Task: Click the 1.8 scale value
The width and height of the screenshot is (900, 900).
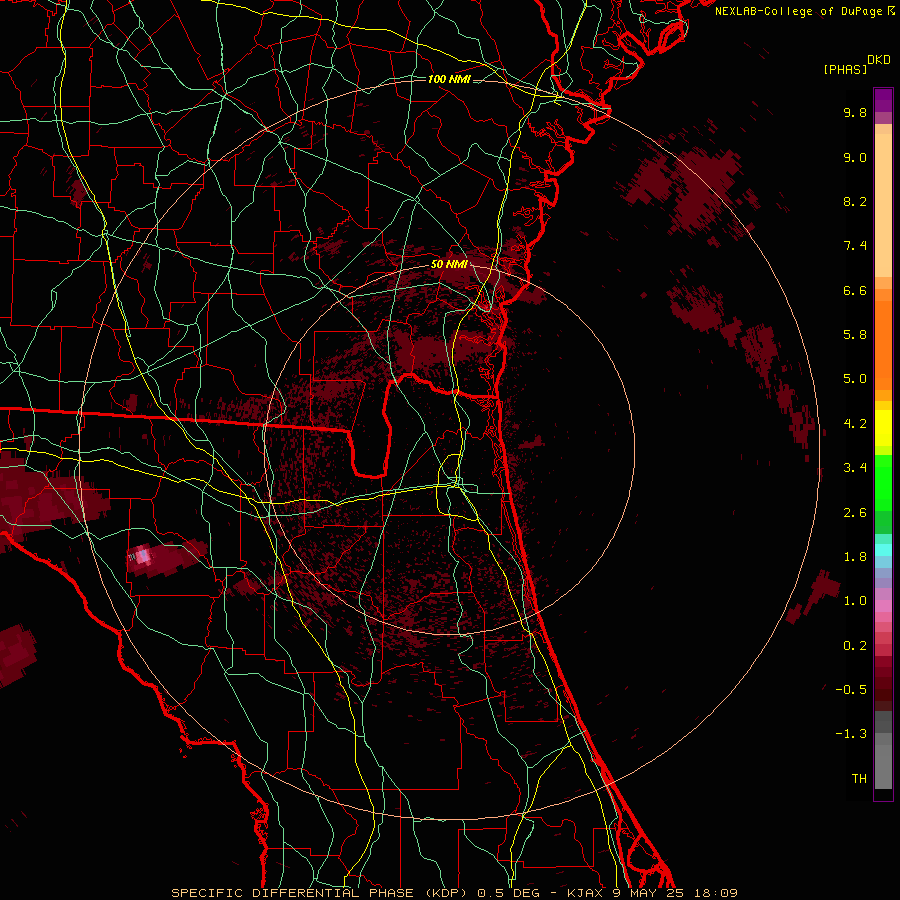Action: coord(855,557)
